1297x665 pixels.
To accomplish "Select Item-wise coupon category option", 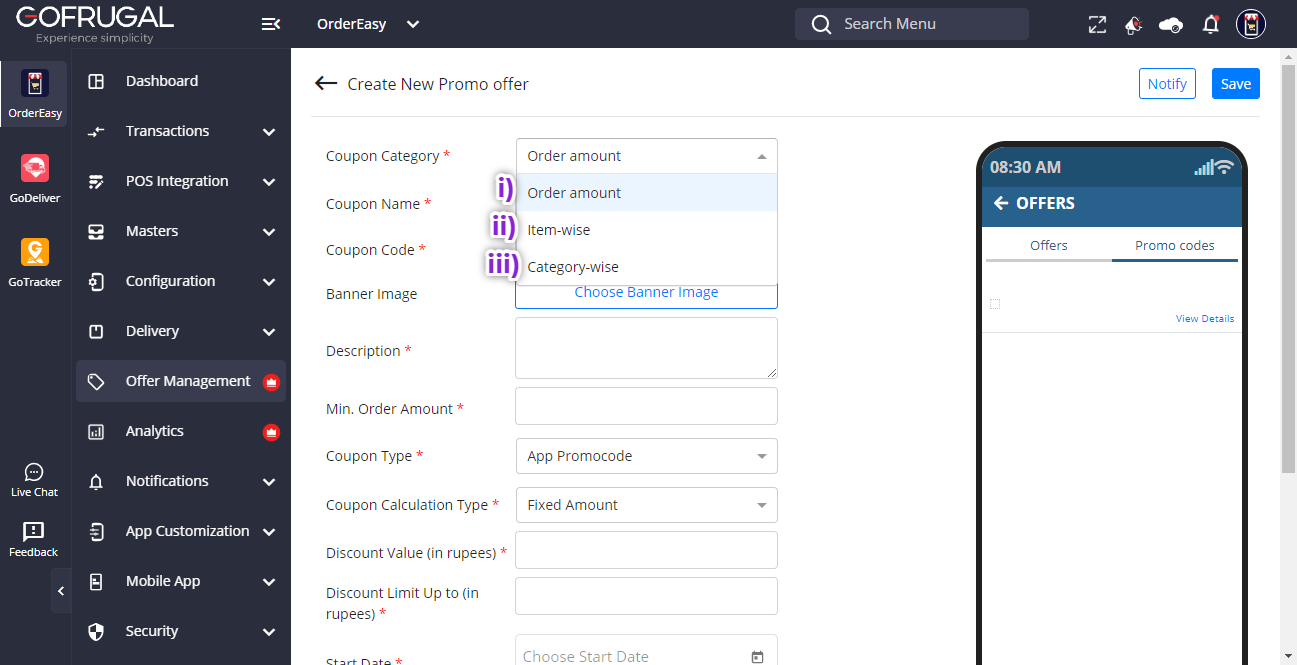I will coord(558,230).
